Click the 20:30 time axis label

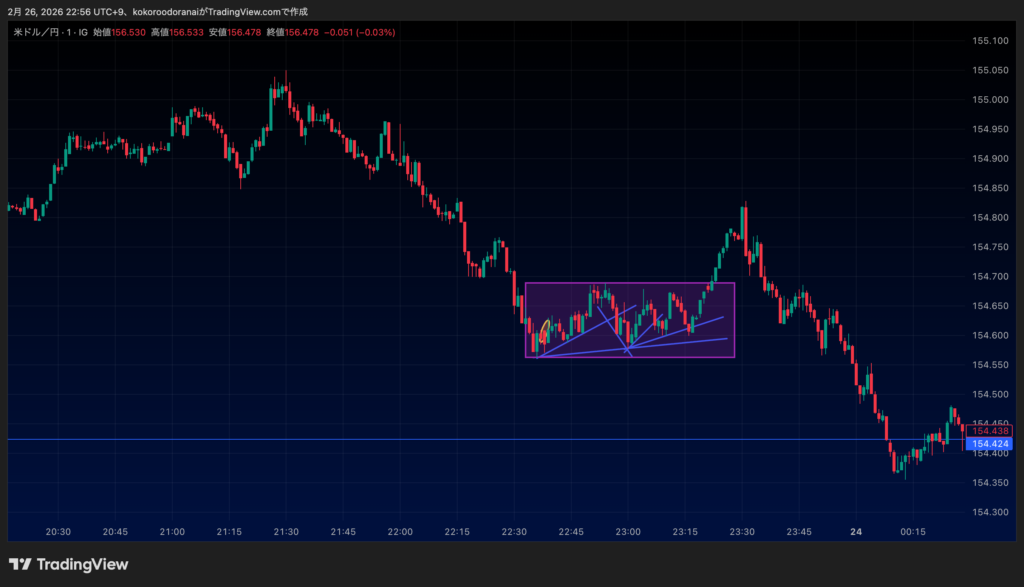click(59, 532)
